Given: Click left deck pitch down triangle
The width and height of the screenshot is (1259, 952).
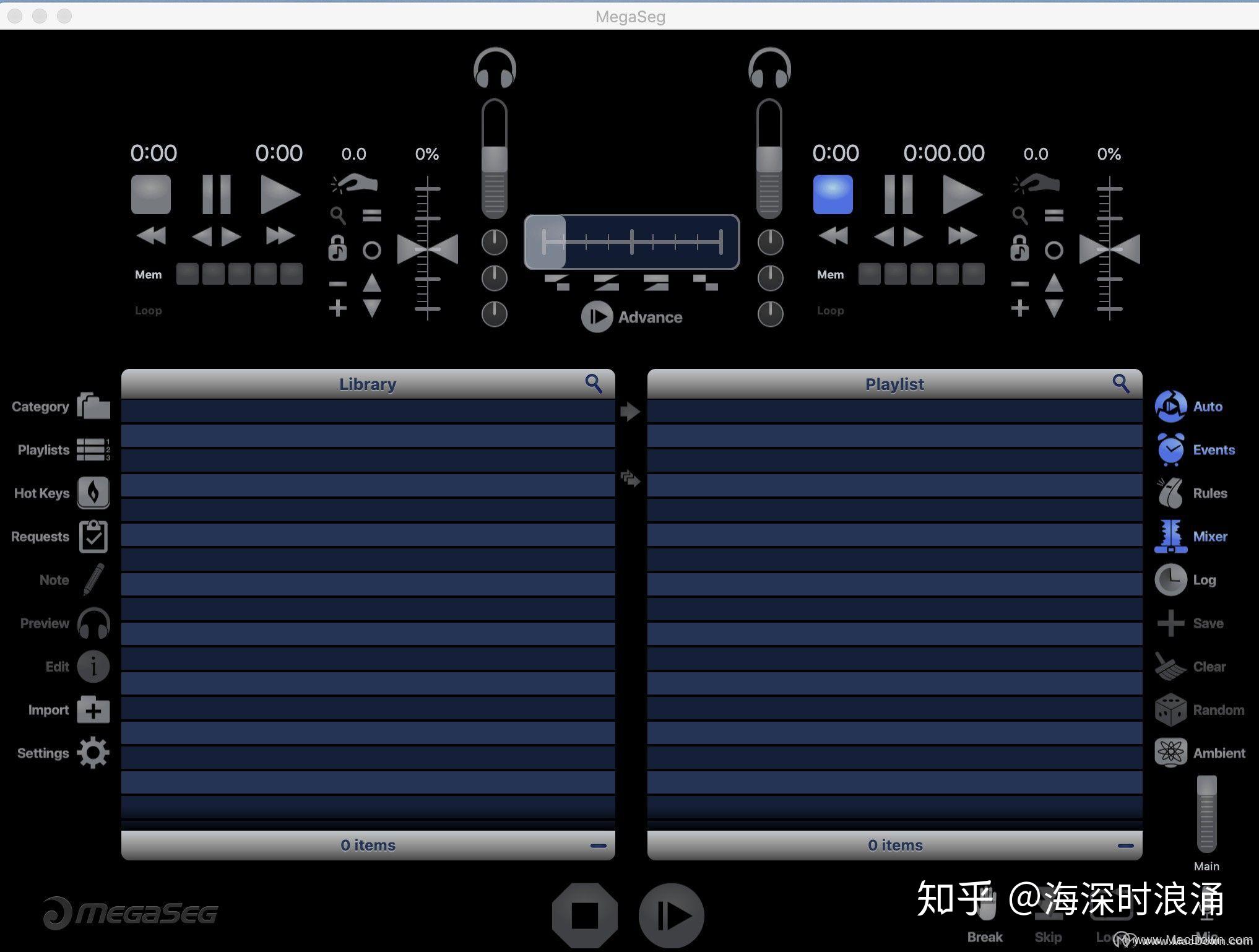Looking at the screenshot, I should click(x=372, y=308).
